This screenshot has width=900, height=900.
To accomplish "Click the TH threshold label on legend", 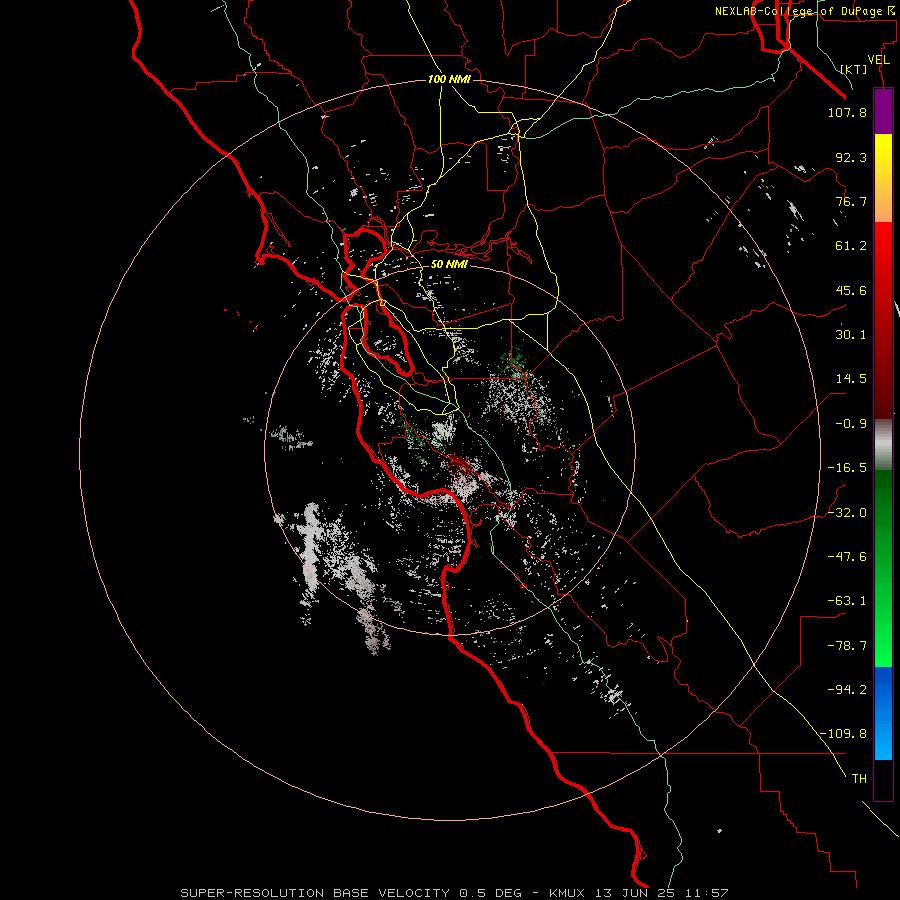I will [859, 779].
